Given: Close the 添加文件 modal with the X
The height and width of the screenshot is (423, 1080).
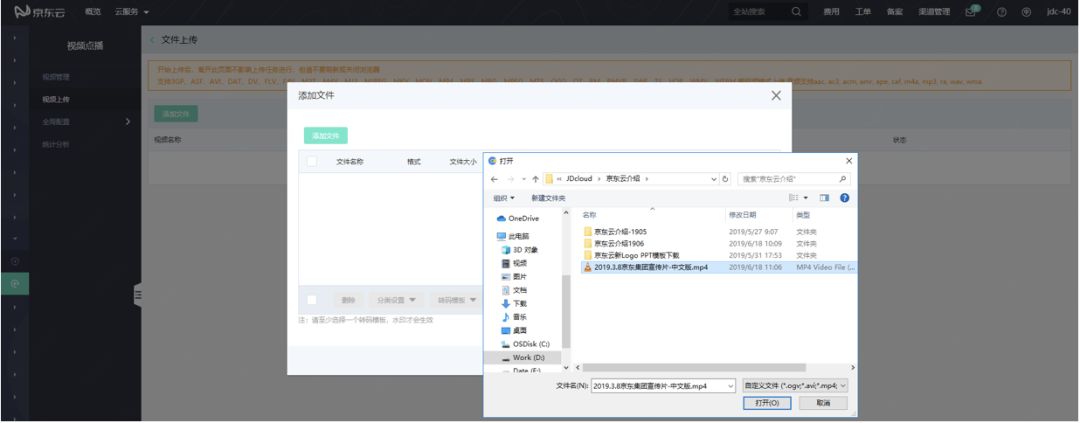Looking at the screenshot, I should (776, 96).
